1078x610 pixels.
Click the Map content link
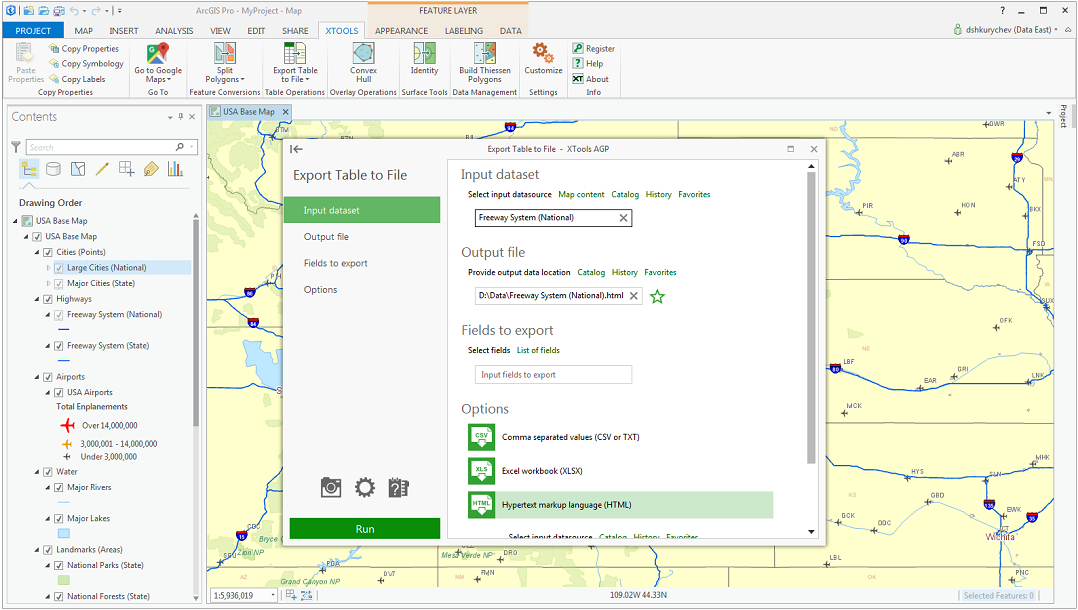coord(581,195)
